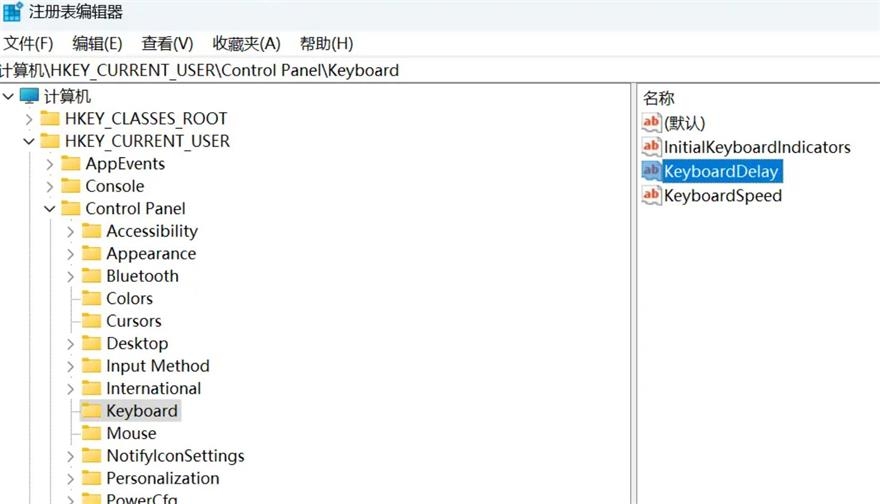Expand the Desktop key arrow
The width and height of the screenshot is (880, 504).
70,344
